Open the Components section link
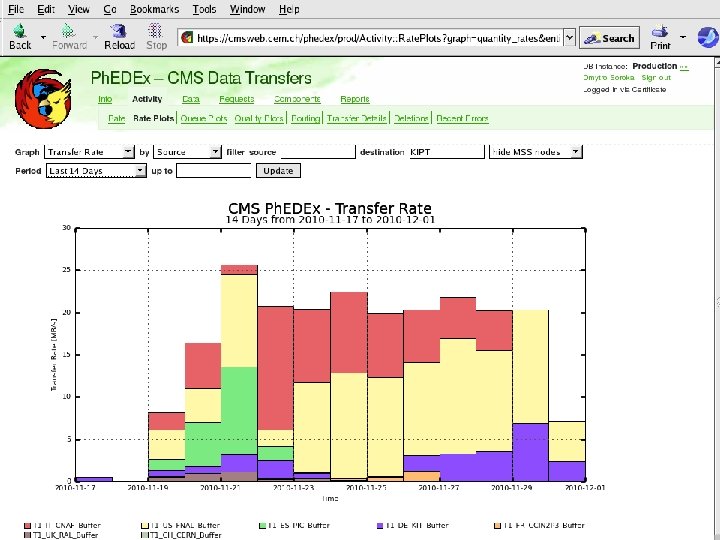Screen dimensions: 720x540 pos(297,99)
